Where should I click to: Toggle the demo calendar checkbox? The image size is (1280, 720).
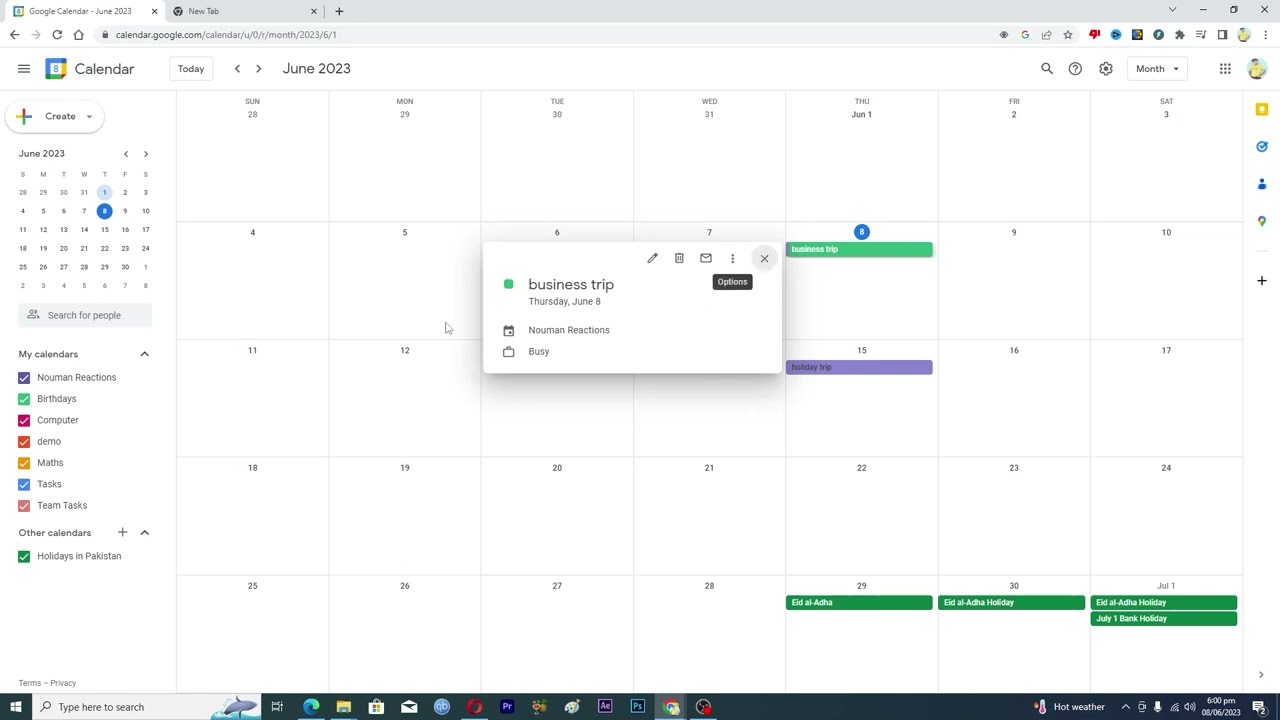pos(24,442)
